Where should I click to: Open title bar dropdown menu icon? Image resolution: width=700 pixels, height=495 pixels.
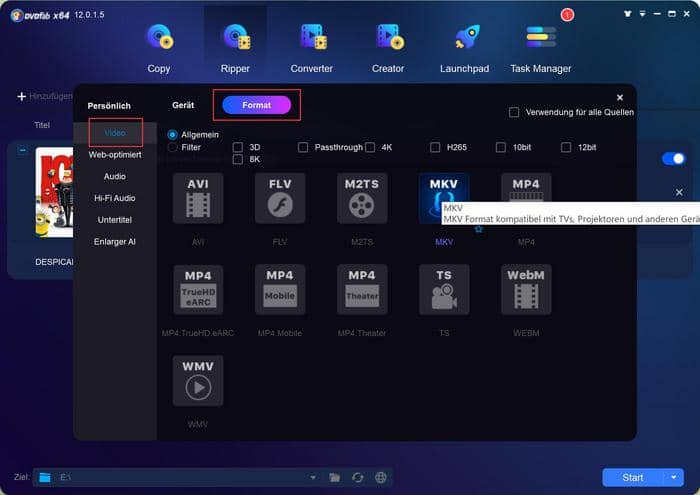coord(642,14)
